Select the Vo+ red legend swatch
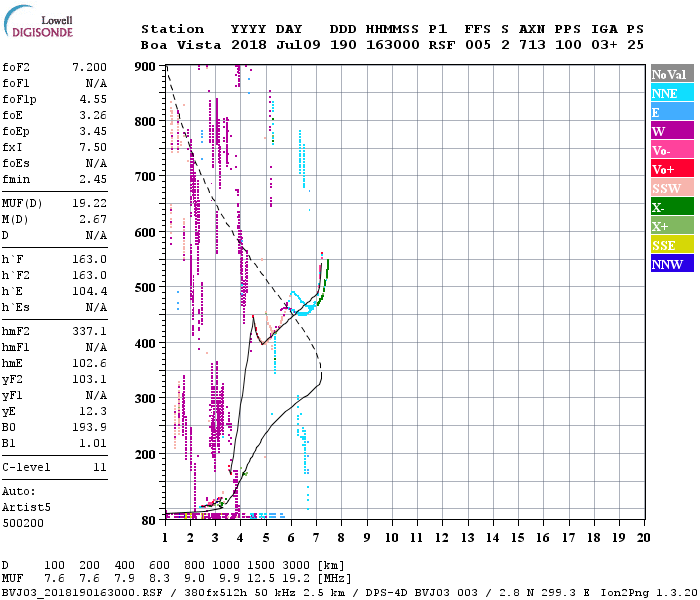The image size is (700, 600). [x=672, y=169]
